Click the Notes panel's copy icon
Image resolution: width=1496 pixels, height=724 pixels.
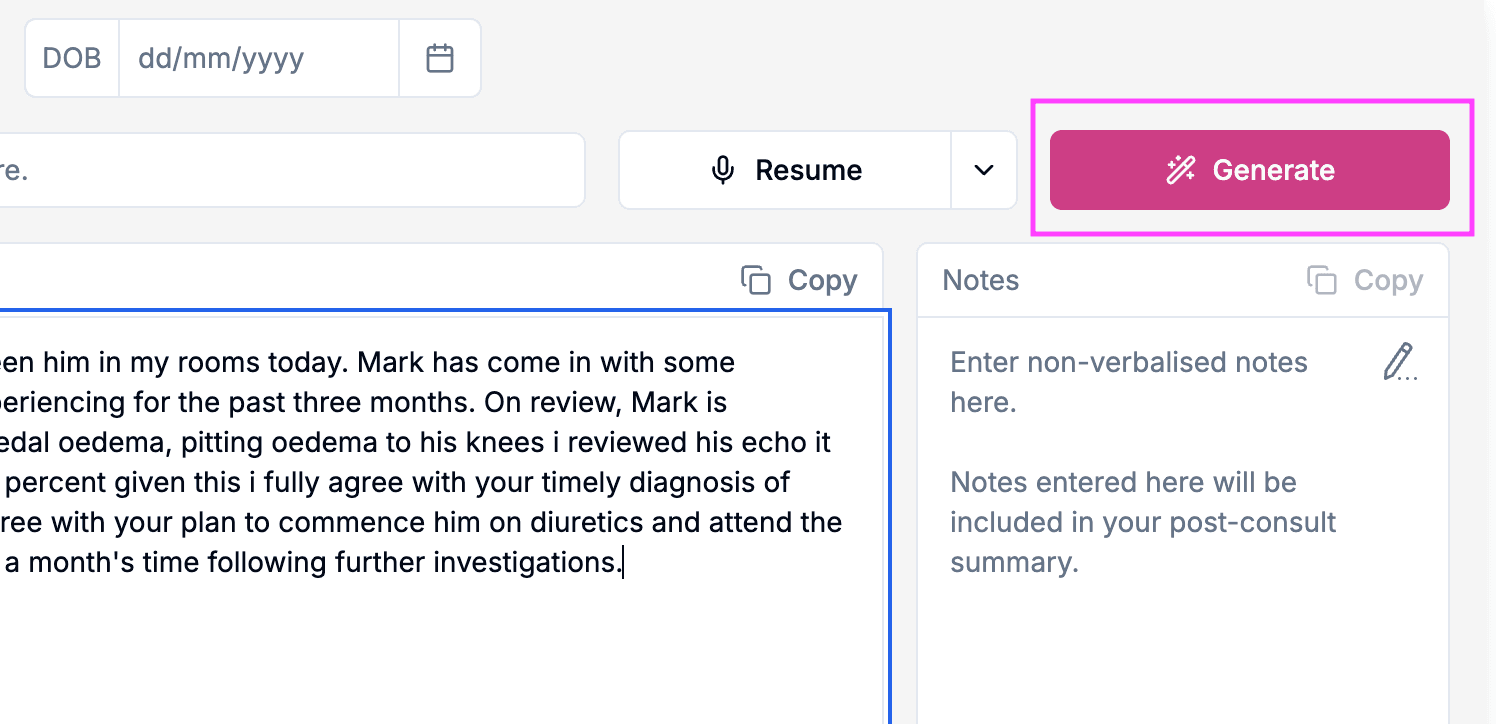coord(1322,280)
